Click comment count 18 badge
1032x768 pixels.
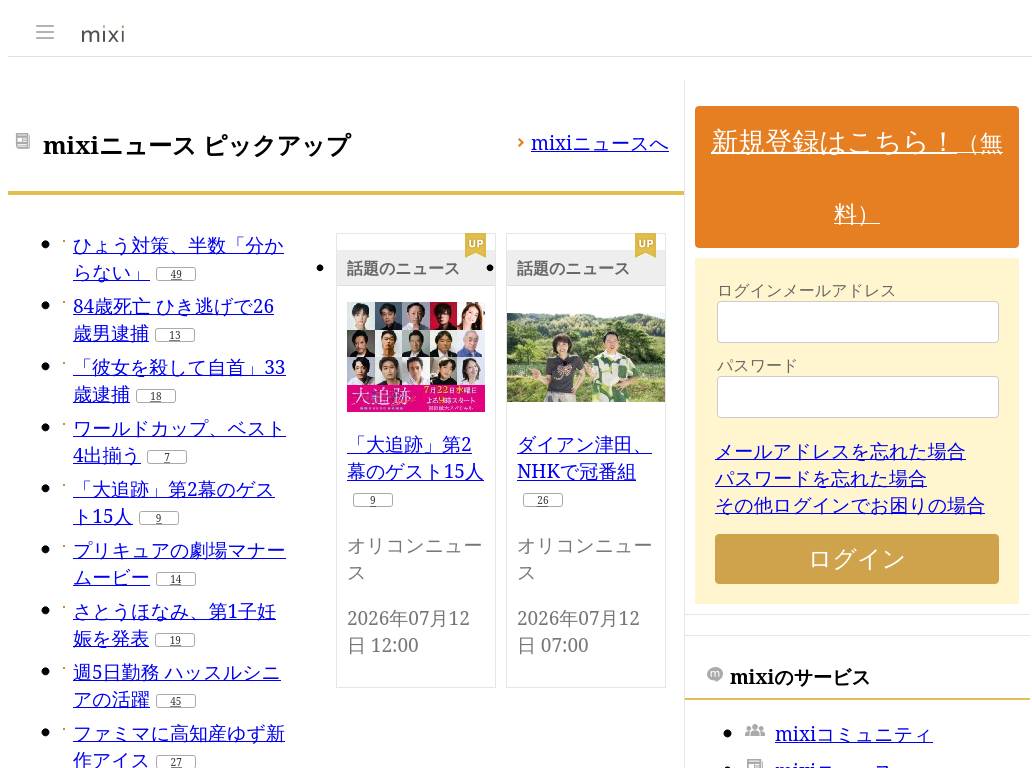point(155,396)
